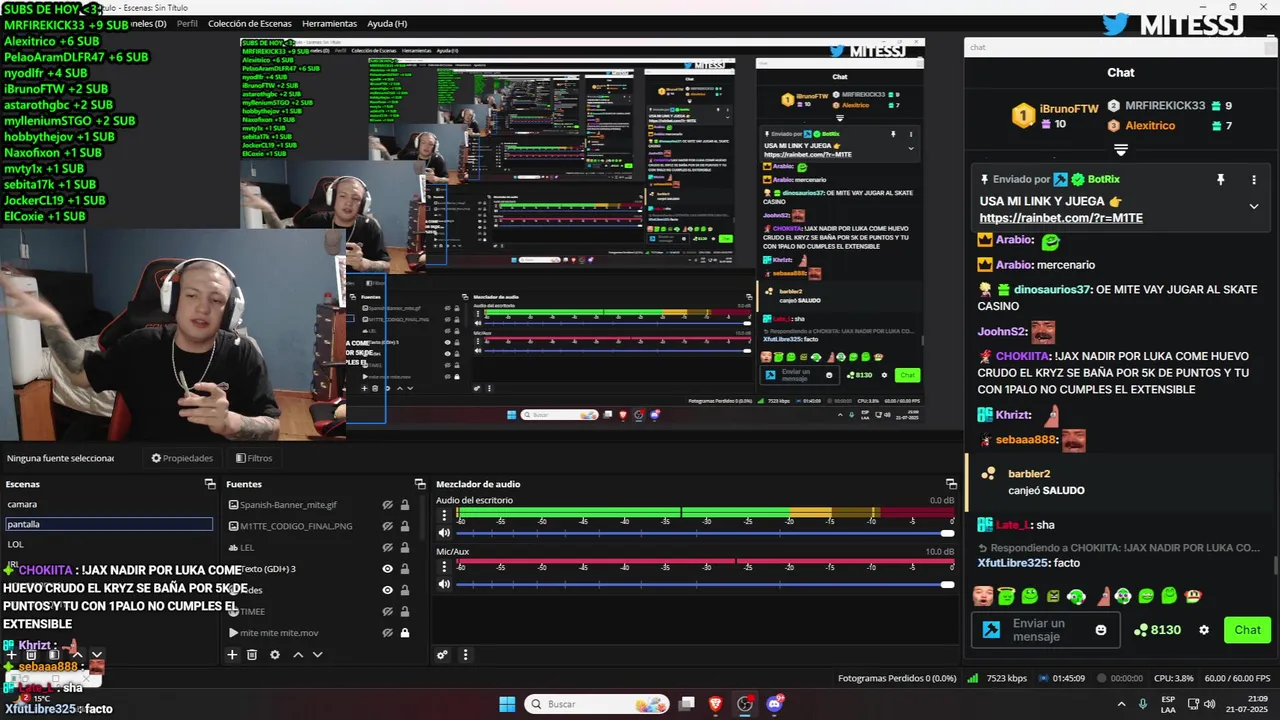Image resolution: width=1280 pixels, height=720 pixels.
Task: Show the mite mite mite.mov source
Action: [387, 633]
